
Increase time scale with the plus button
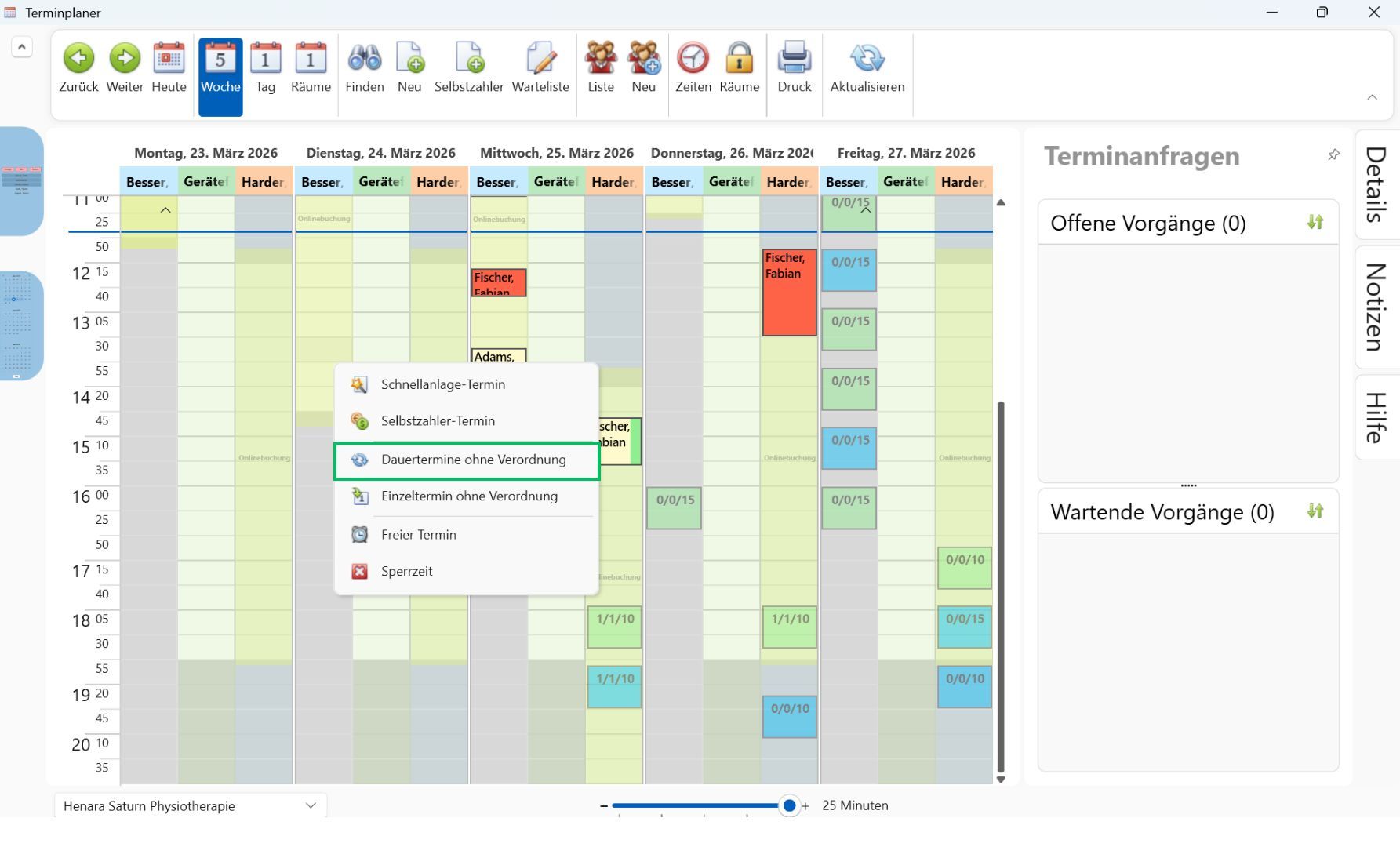coord(805,806)
